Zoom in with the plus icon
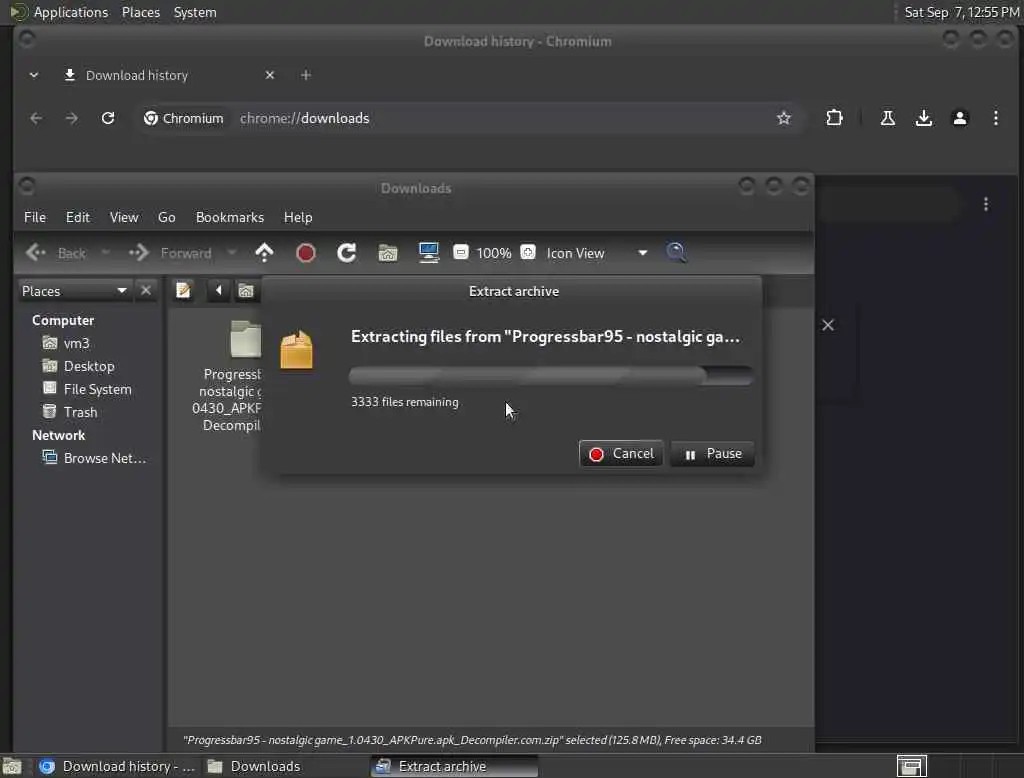The height and width of the screenshot is (778, 1024). click(528, 252)
